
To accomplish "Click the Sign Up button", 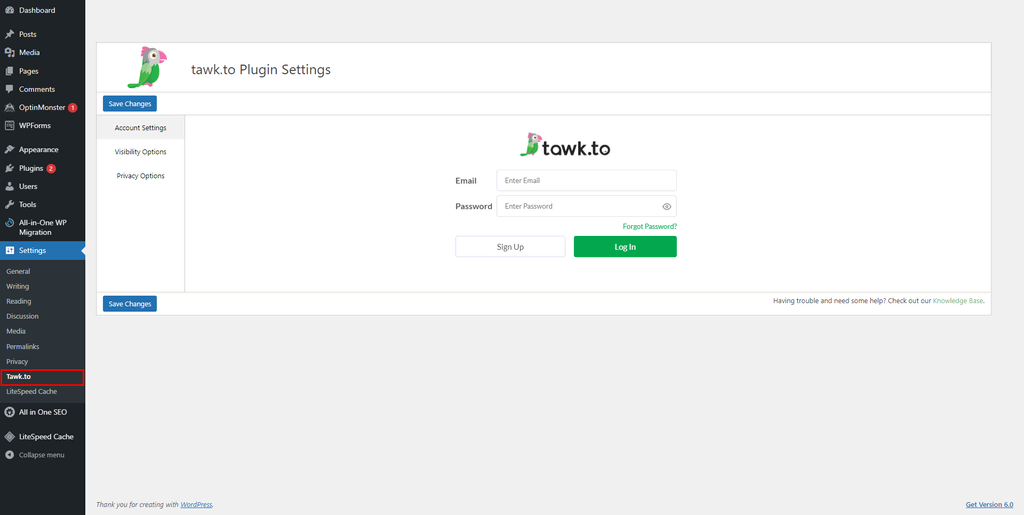I will 510,247.
